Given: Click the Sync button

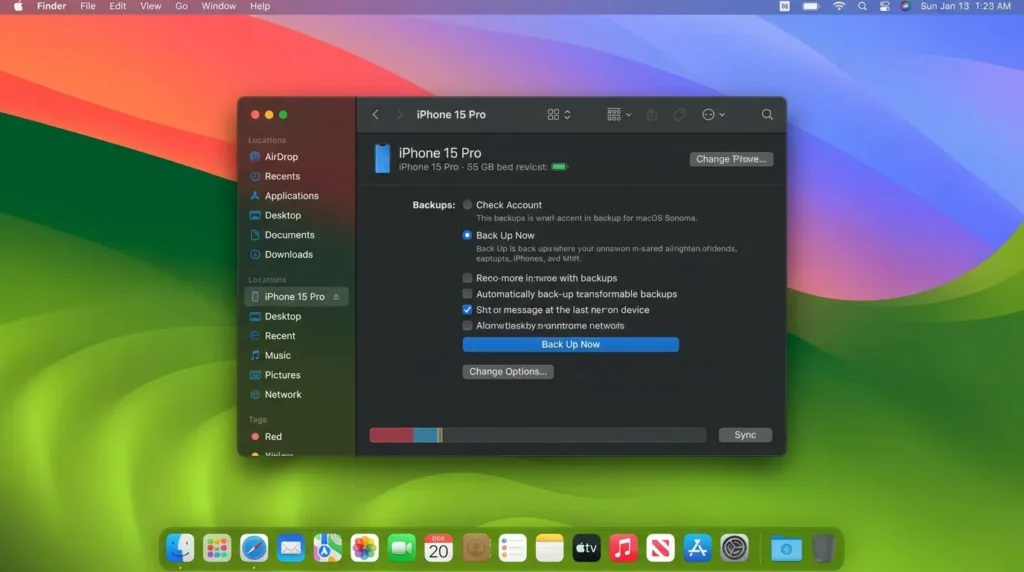Looking at the screenshot, I should (744, 435).
